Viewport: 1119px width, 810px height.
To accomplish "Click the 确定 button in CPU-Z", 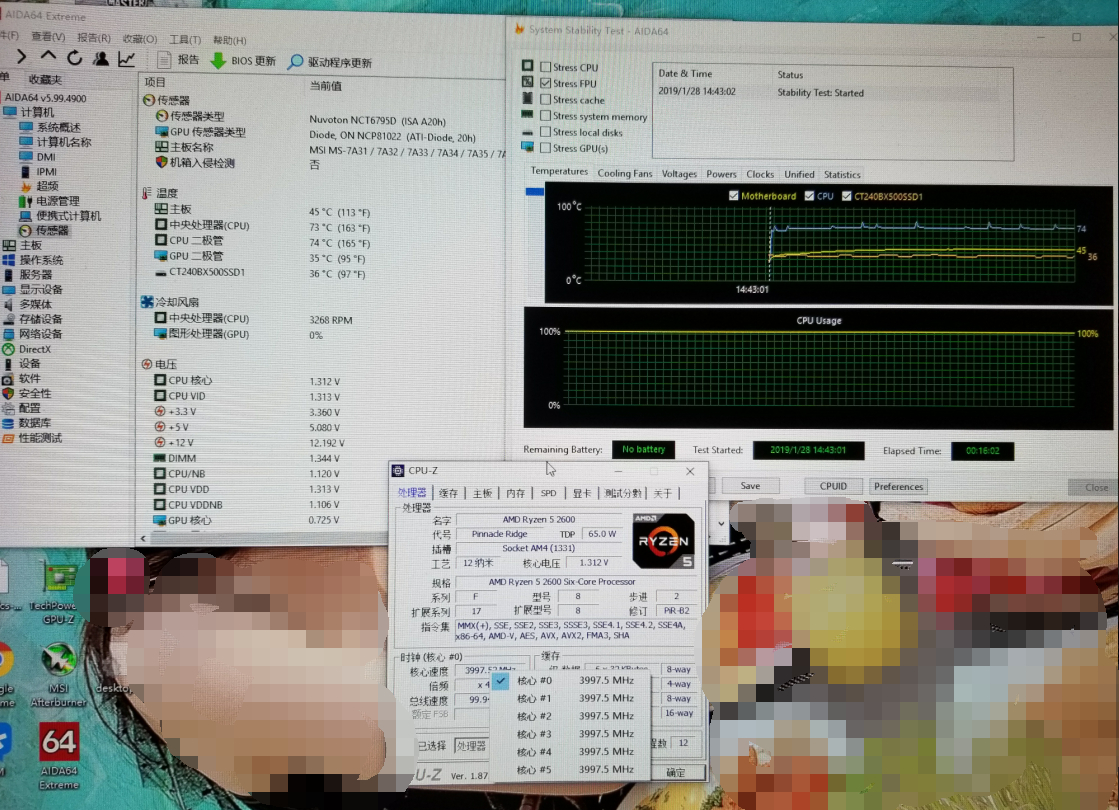I will 677,772.
